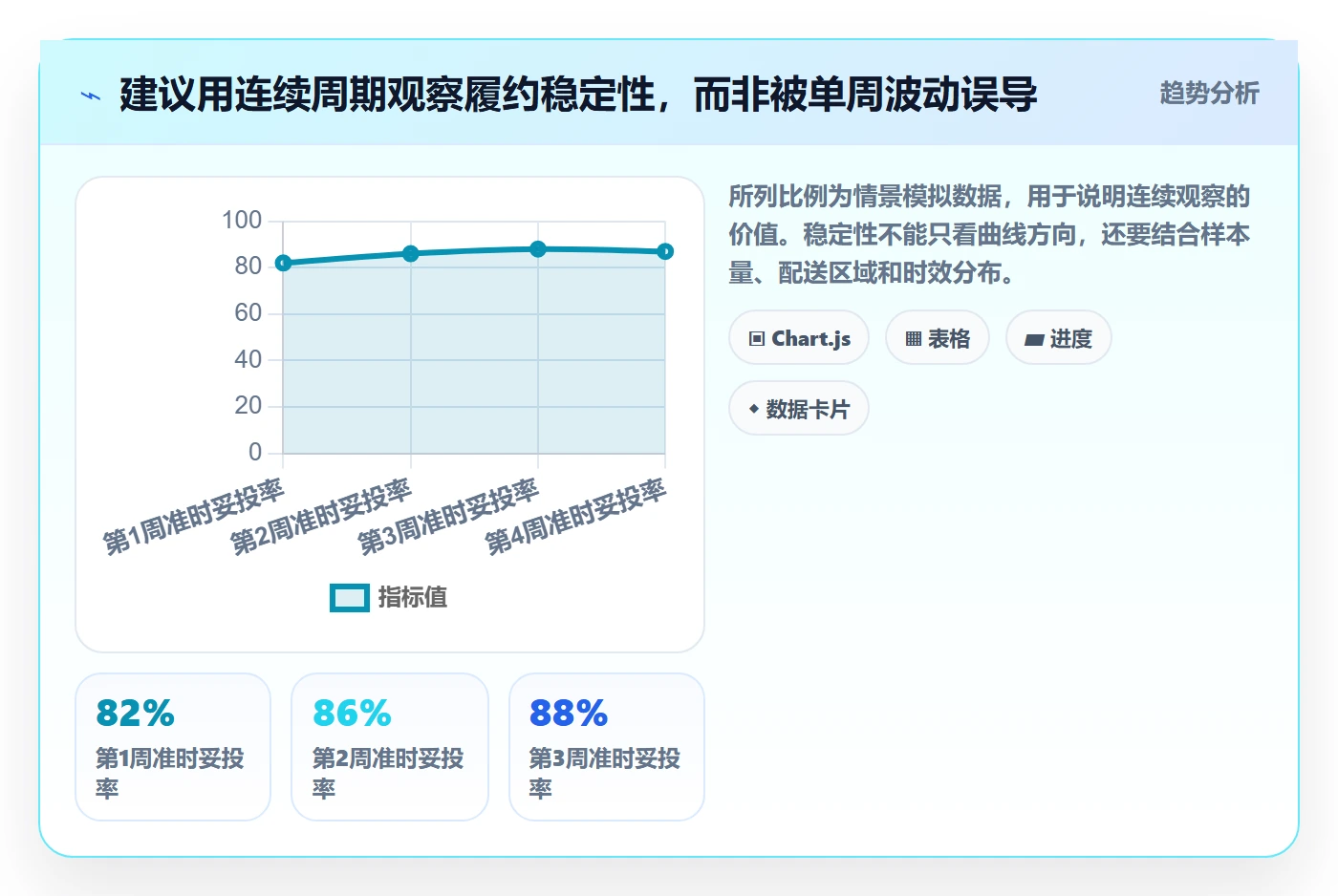Screen dimensions: 1338x896
Task: Open the 88% 第3周准时妥投率 card
Action: 607,747
